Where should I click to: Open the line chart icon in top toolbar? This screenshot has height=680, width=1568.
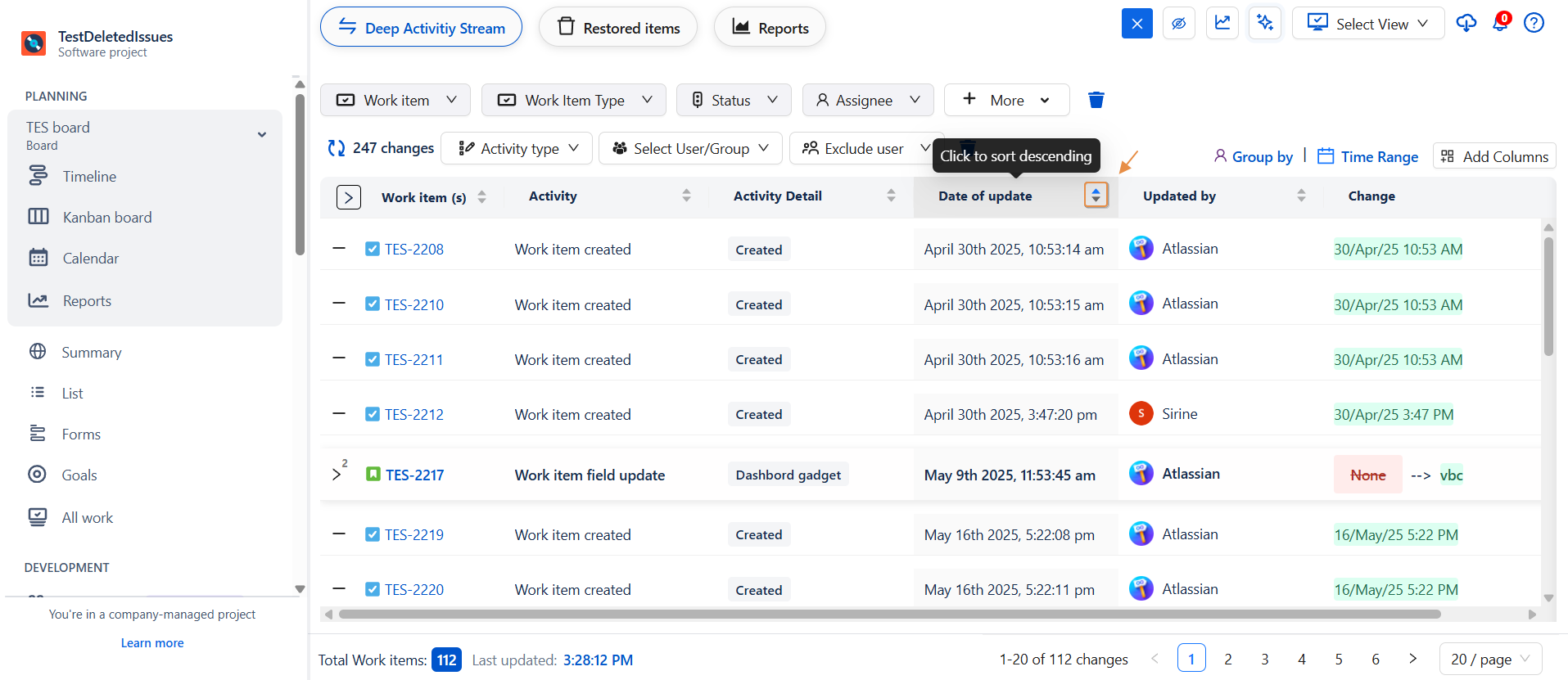[1222, 23]
